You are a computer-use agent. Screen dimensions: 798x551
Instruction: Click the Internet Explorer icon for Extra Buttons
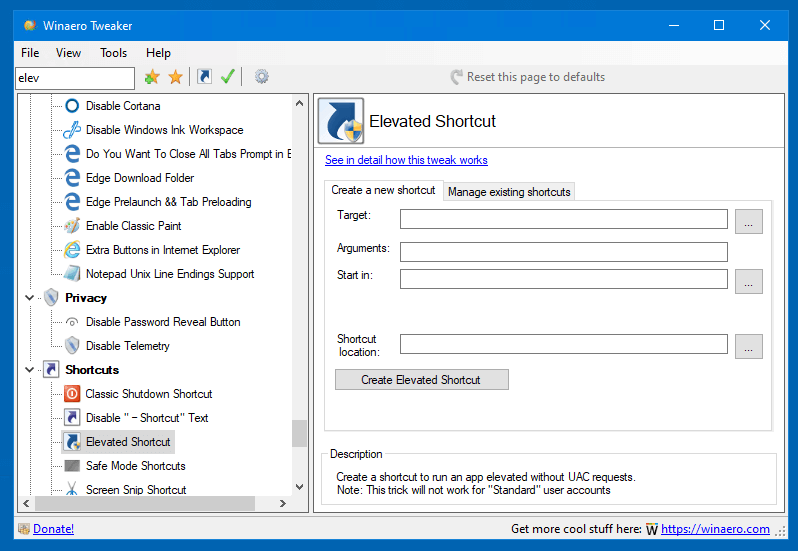72,249
